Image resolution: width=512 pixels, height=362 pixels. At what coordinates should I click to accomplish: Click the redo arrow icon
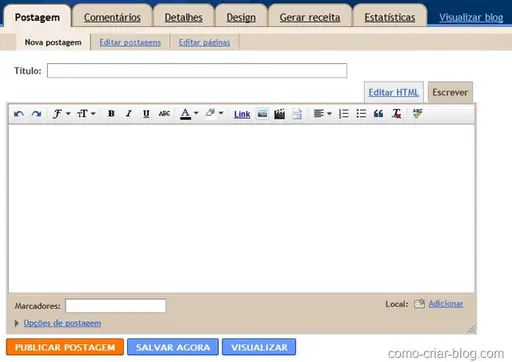click(36, 114)
